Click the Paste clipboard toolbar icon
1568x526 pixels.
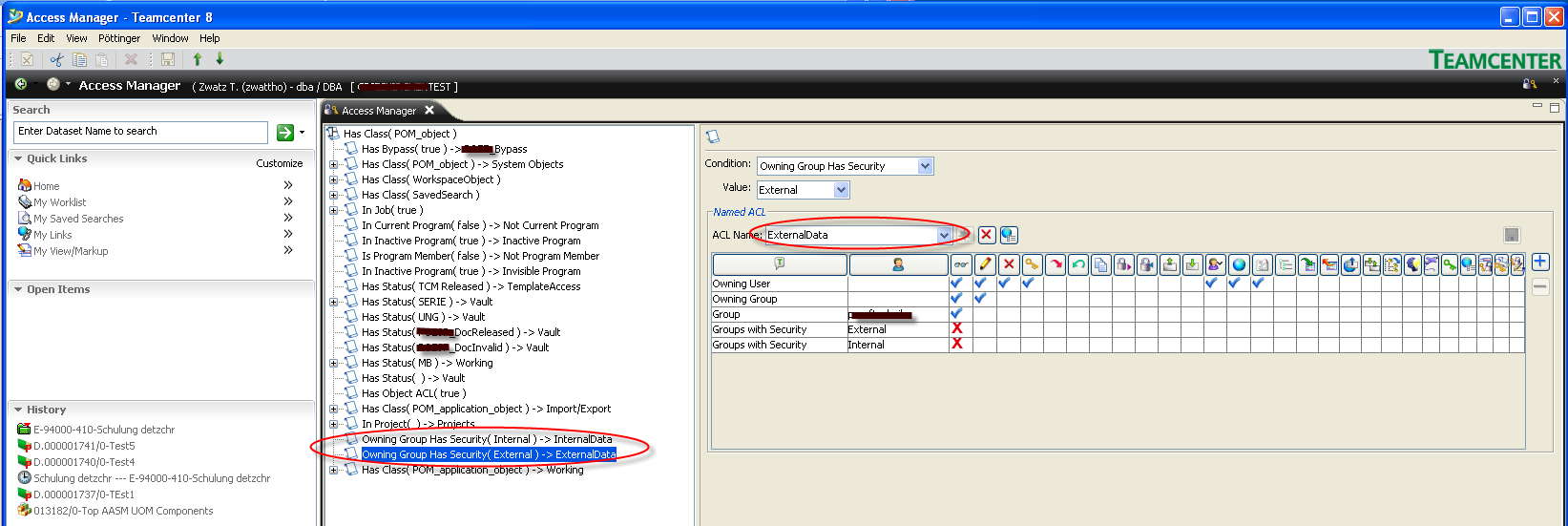point(101,59)
